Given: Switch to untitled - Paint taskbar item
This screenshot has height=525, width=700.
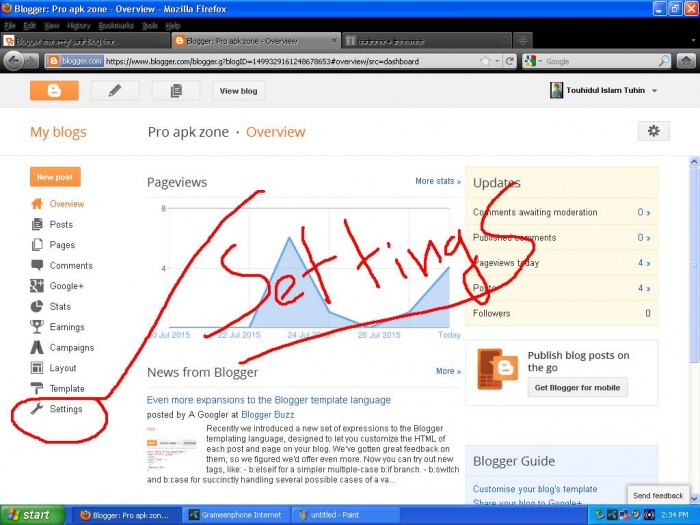Looking at the screenshot, I should coord(344,515).
